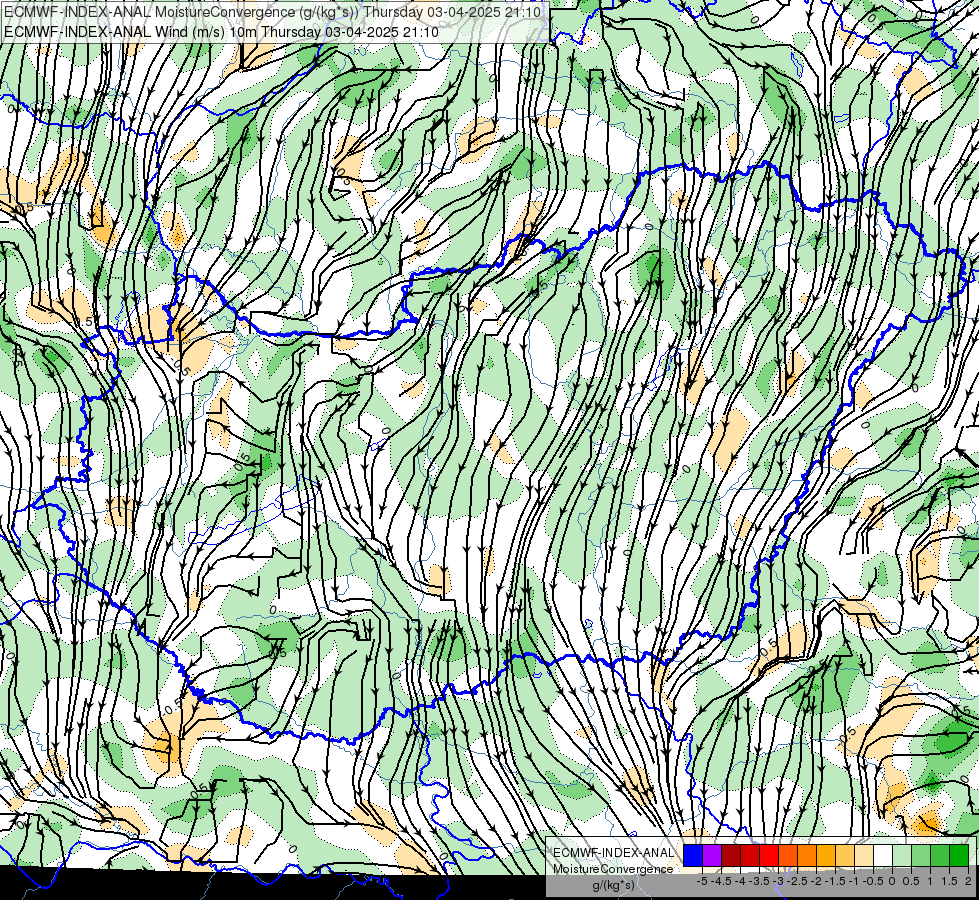Select the amber swatch between -2 and -1.5
Image resolution: width=979 pixels, height=900 pixels.
[825, 855]
